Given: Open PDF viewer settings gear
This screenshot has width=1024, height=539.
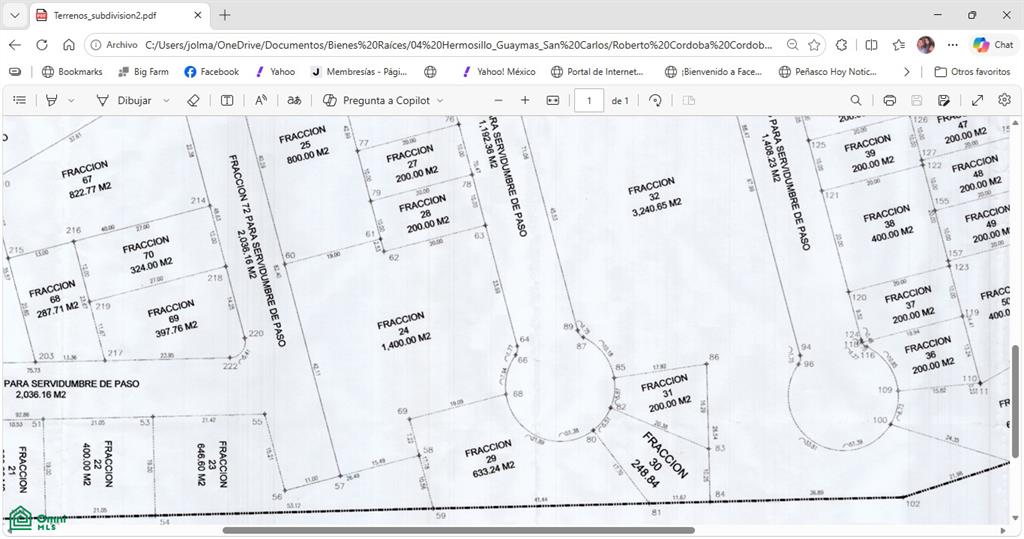Looking at the screenshot, I should tap(1004, 100).
